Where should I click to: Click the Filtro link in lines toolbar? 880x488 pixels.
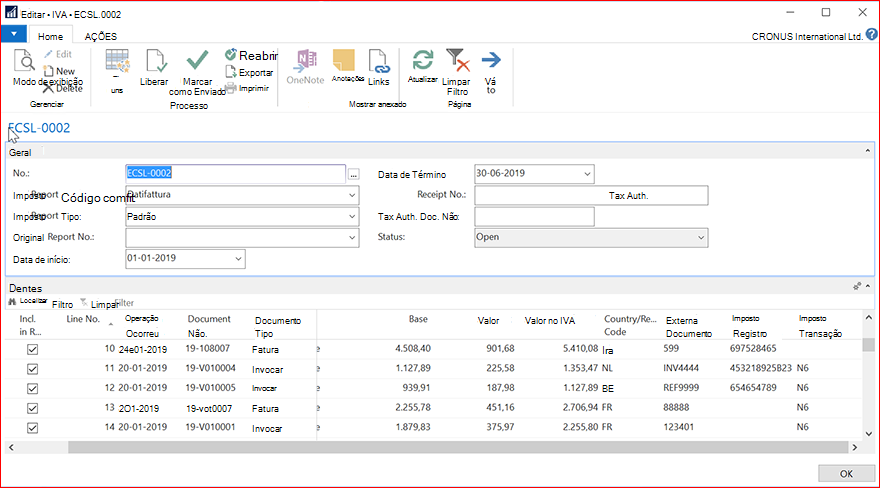[x=62, y=305]
